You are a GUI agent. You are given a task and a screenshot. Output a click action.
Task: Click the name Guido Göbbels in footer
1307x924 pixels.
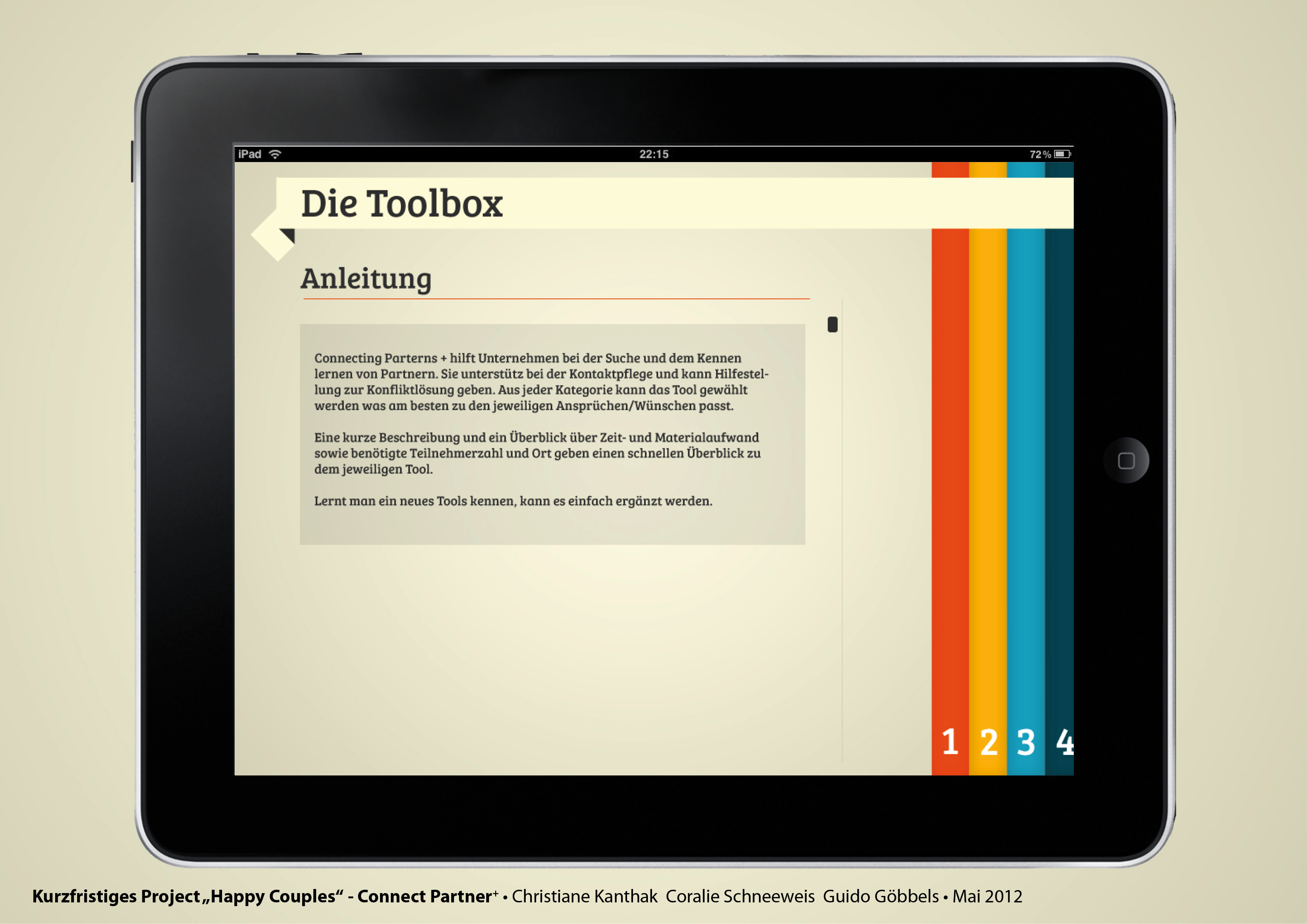click(x=881, y=896)
